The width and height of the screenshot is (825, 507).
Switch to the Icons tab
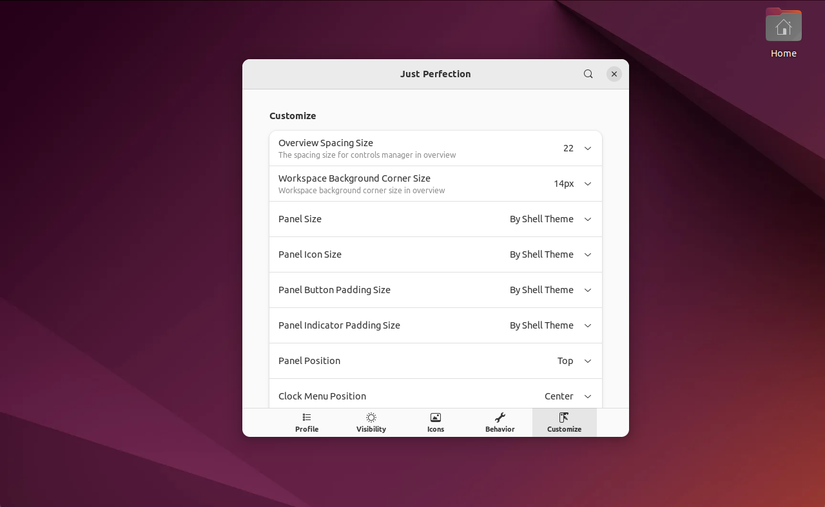[x=436, y=422]
